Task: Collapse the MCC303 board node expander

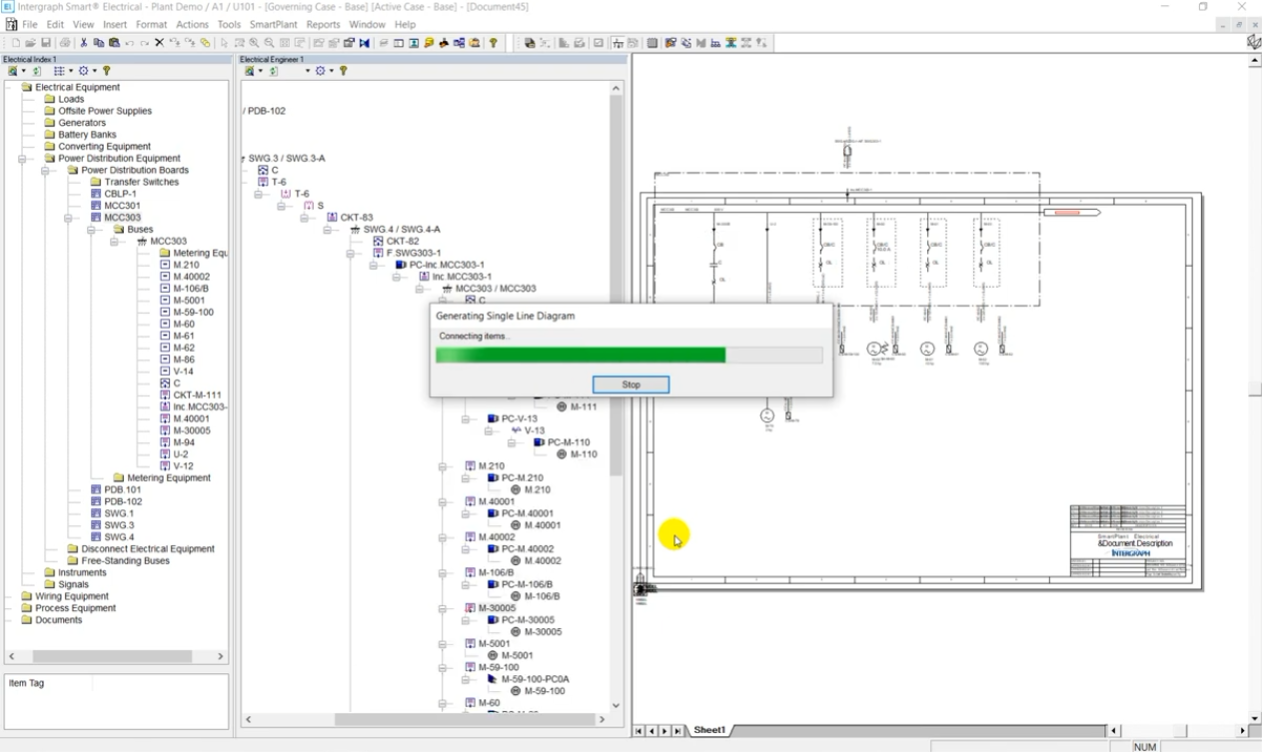Action: point(68,217)
